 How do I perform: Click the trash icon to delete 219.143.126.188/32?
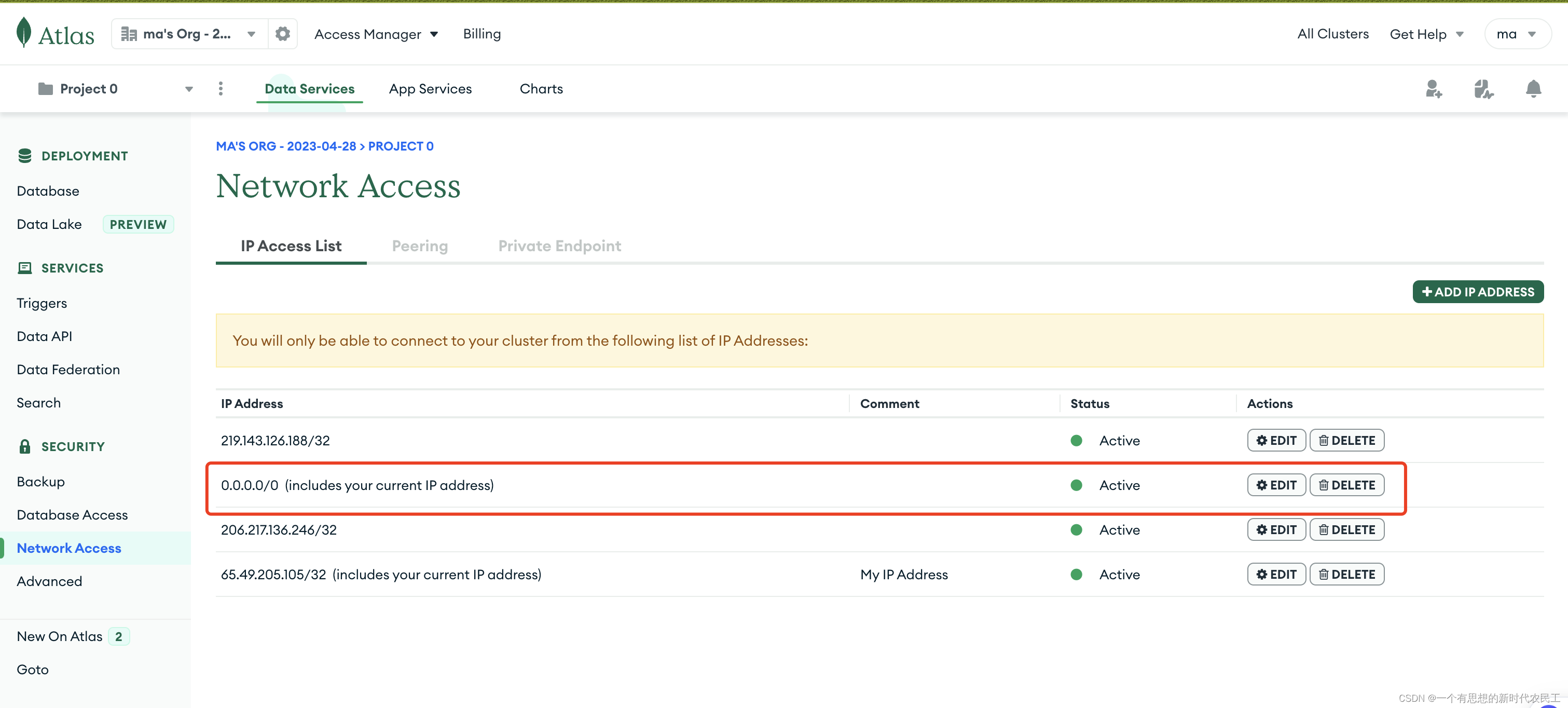(x=1325, y=440)
